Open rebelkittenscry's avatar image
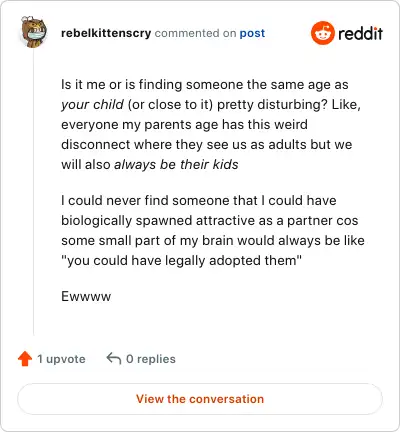 (34, 32)
